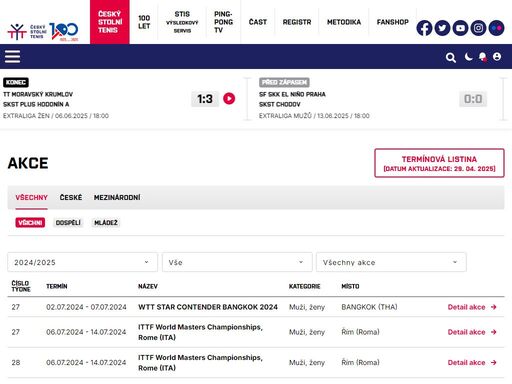This screenshot has width=512, height=384.
Task: Play the Moravský Krumlov match video
Action: coord(229,99)
